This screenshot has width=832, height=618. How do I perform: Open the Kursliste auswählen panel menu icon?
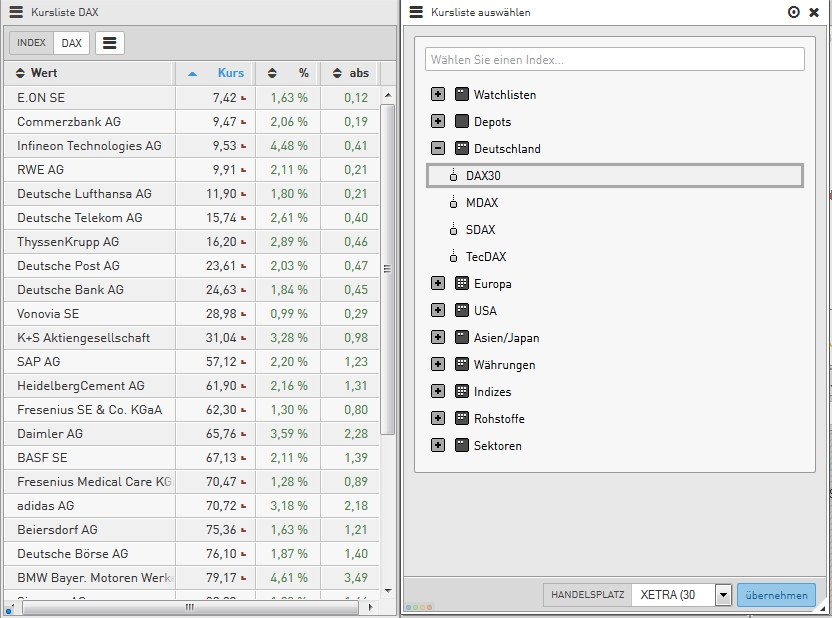click(x=416, y=12)
